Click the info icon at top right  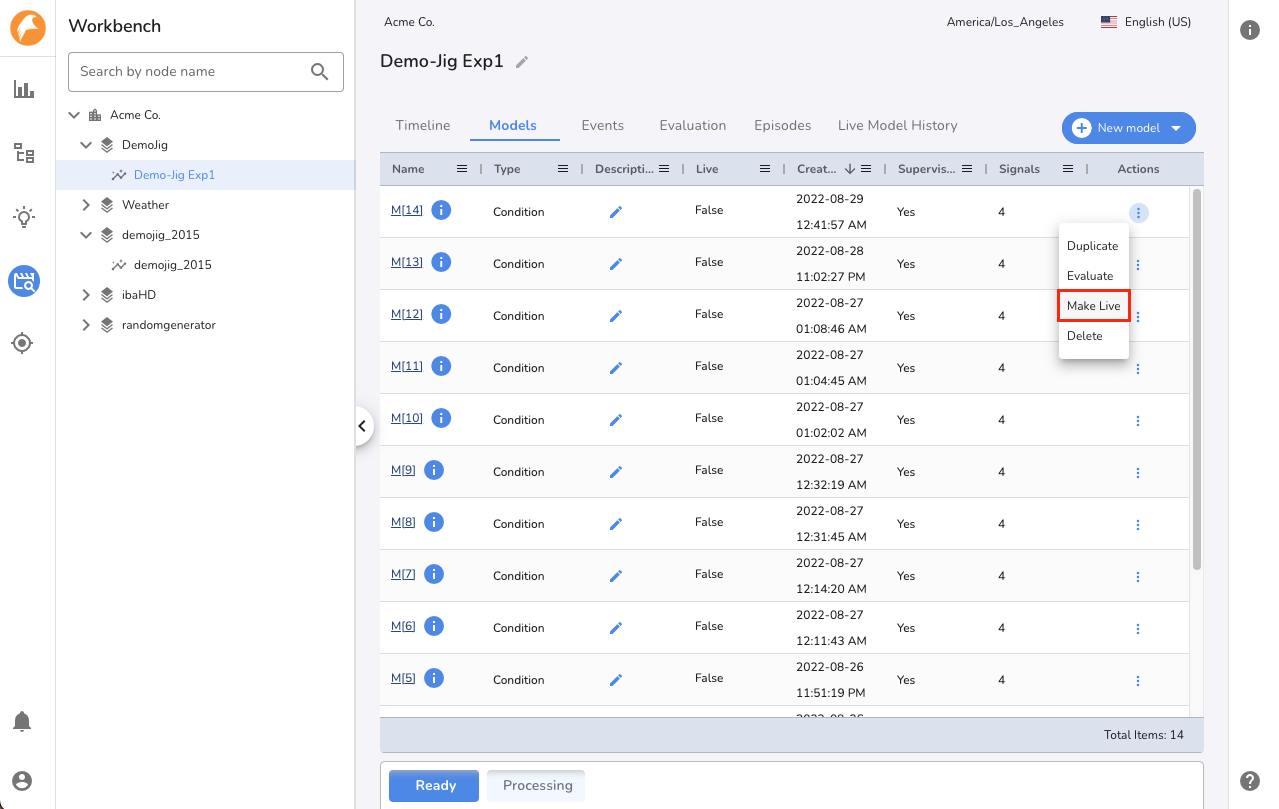pos(1249,30)
